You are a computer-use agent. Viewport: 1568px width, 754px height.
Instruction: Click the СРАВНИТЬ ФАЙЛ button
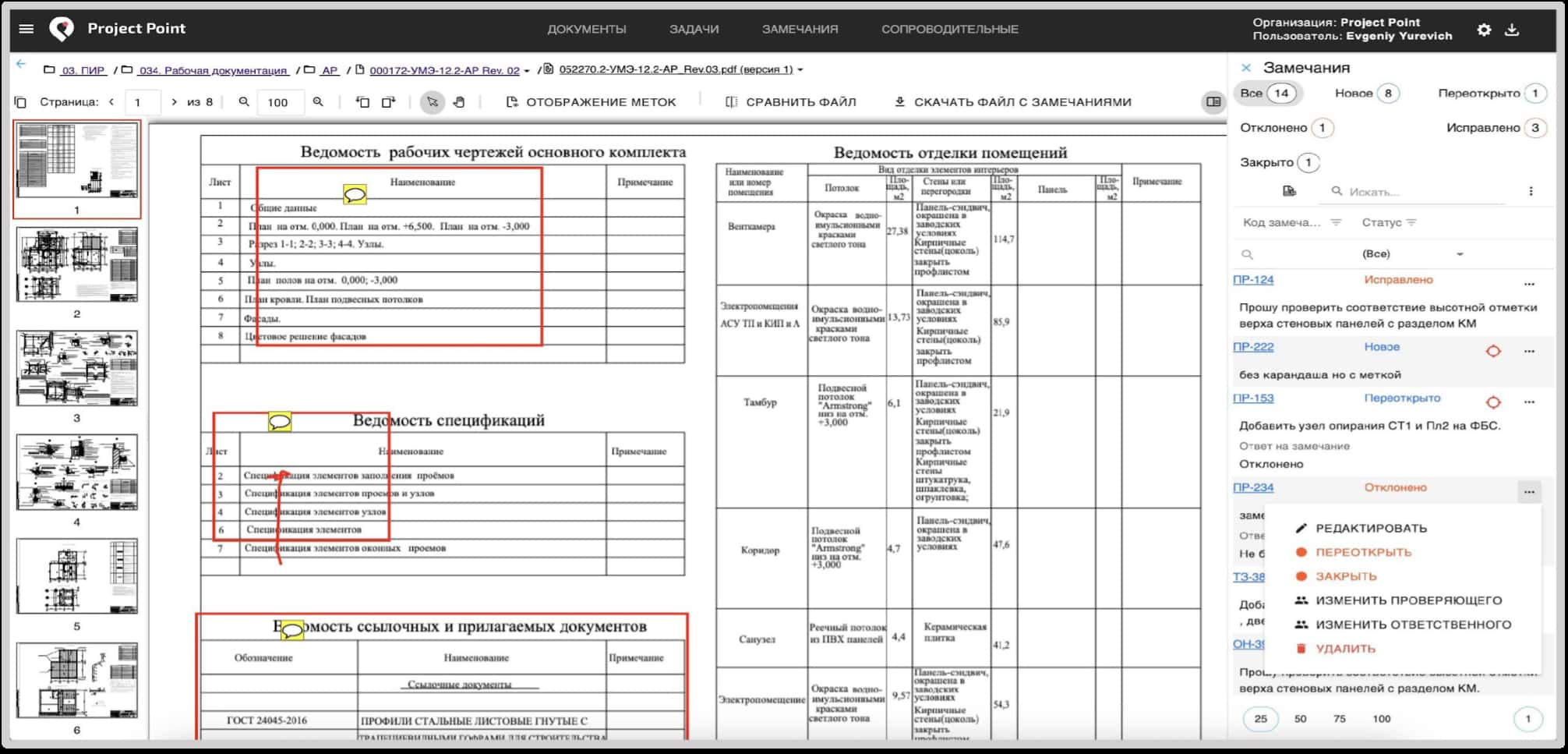click(791, 102)
